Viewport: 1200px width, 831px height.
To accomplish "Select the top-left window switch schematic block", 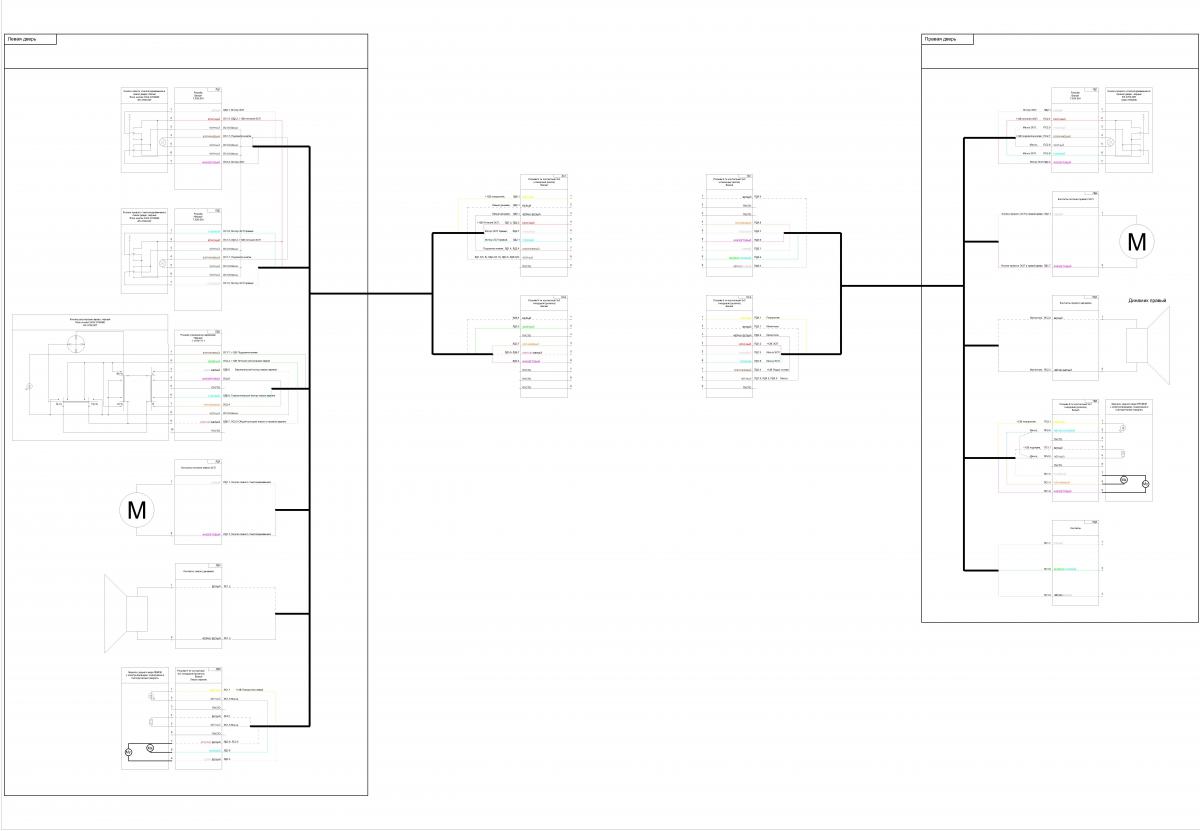I will (x=146, y=138).
